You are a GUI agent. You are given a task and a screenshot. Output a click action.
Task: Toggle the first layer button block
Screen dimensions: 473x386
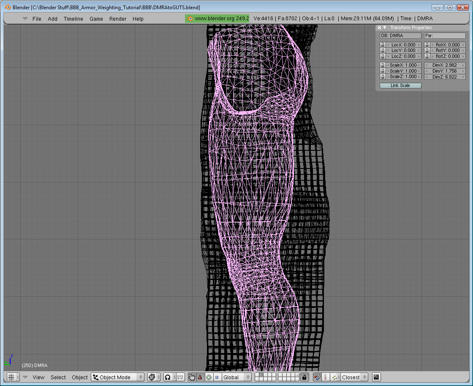pyautogui.click(x=265, y=377)
